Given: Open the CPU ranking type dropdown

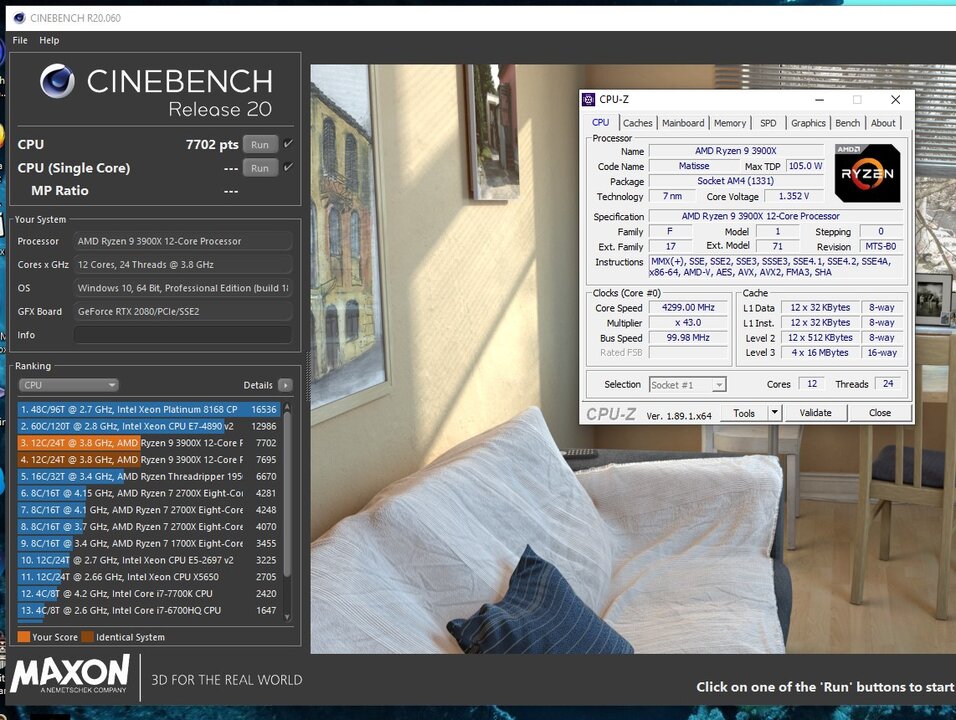Looking at the screenshot, I should (x=68, y=385).
